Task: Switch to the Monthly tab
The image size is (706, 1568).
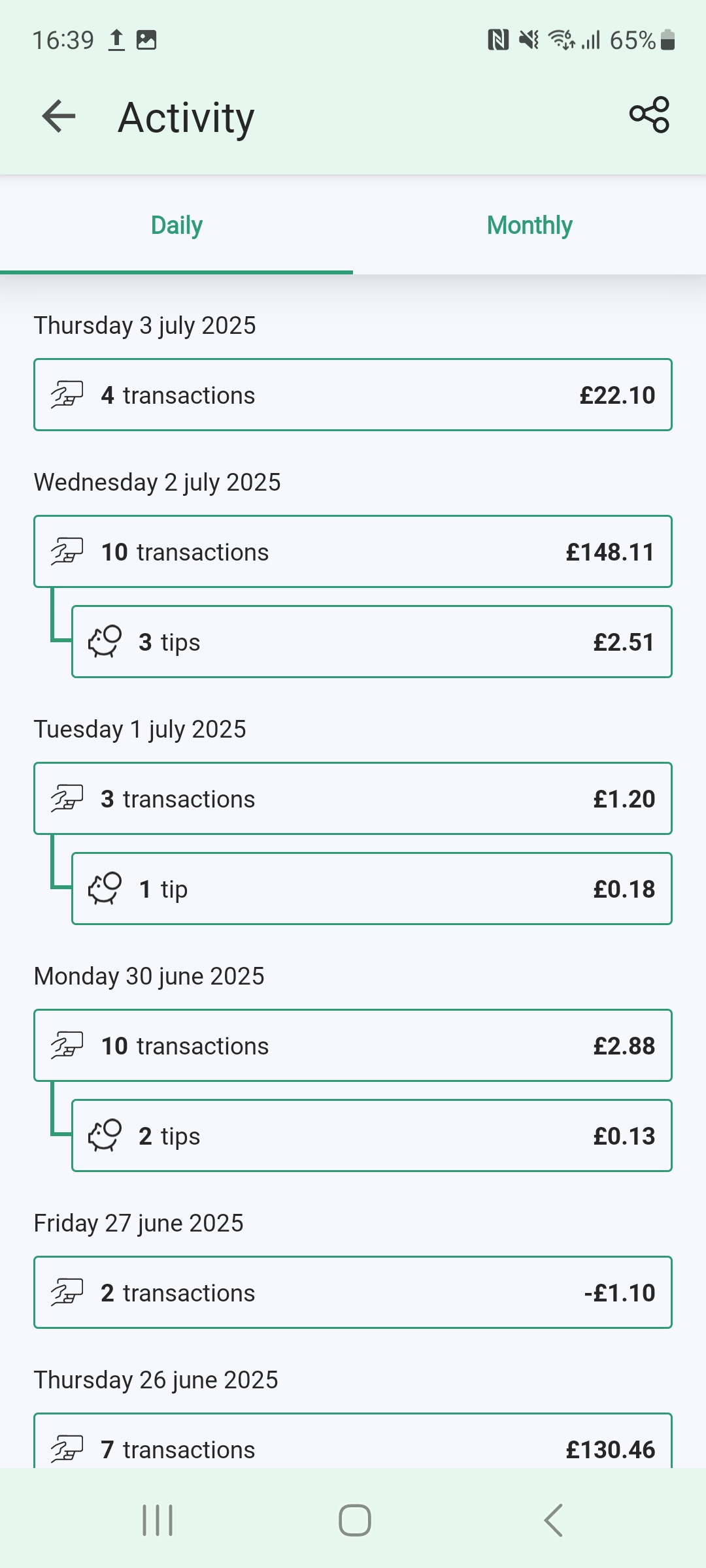Action: (x=529, y=225)
